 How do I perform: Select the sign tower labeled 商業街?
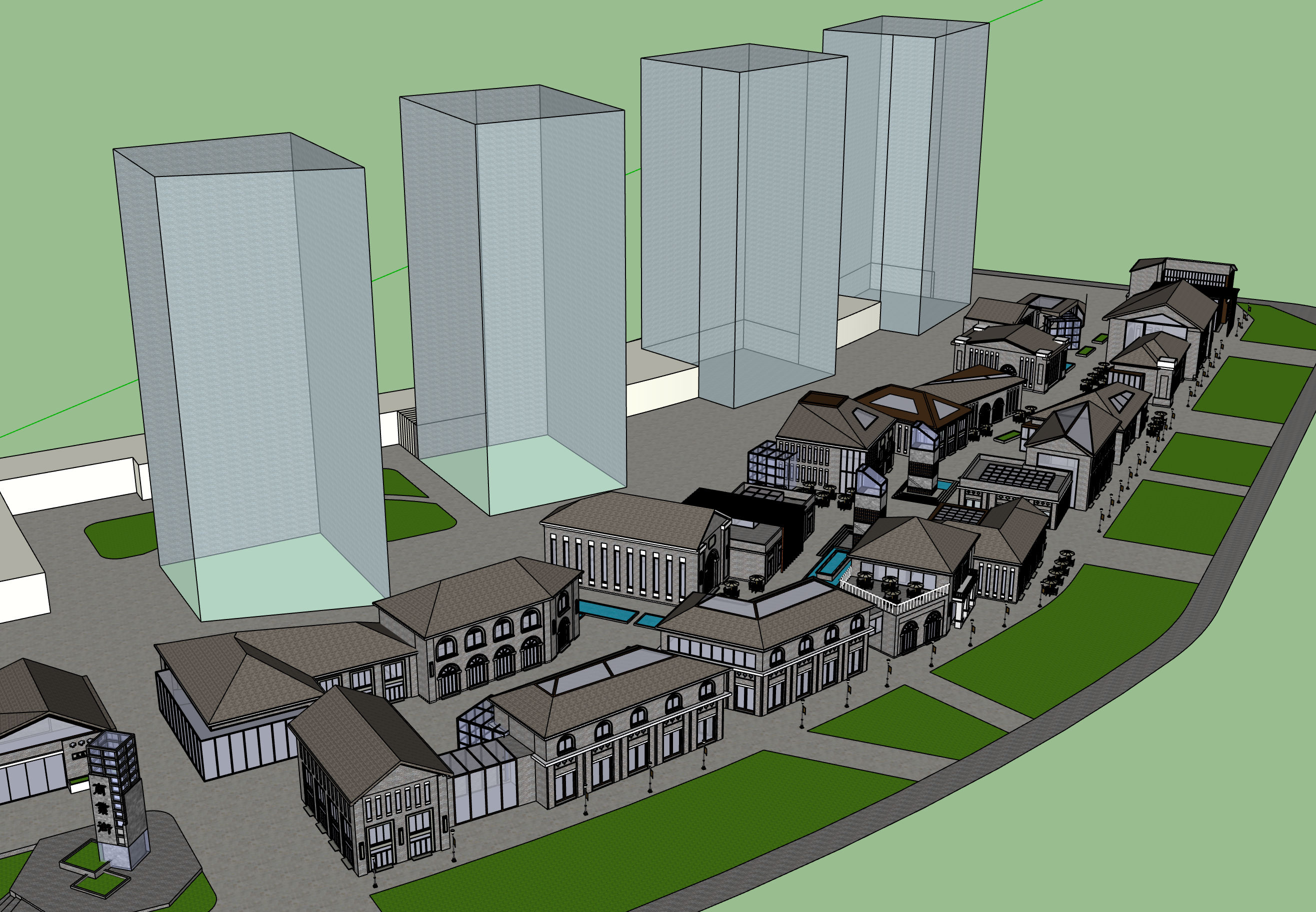point(118,799)
